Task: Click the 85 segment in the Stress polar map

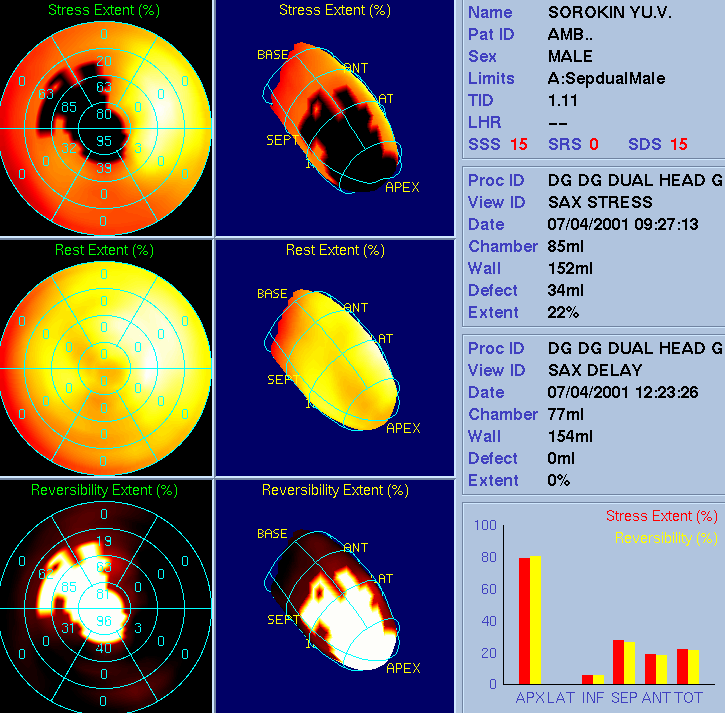Action: (69, 107)
